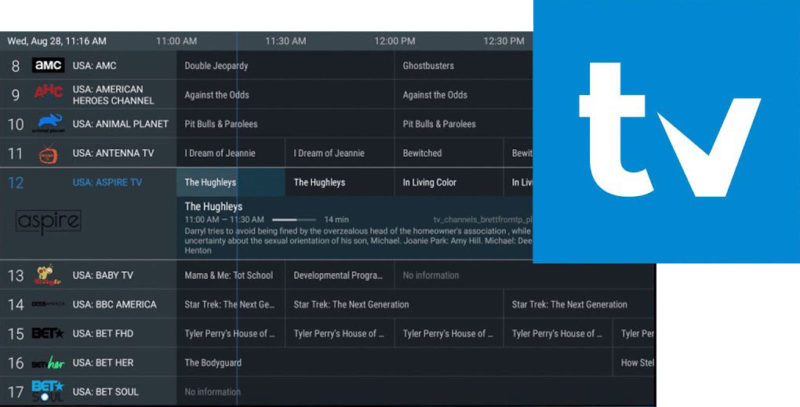Open the 12:30 PM Star Trek: The Next Generation
Viewport: 800px width, 407px height.
[x=580, y=304]
